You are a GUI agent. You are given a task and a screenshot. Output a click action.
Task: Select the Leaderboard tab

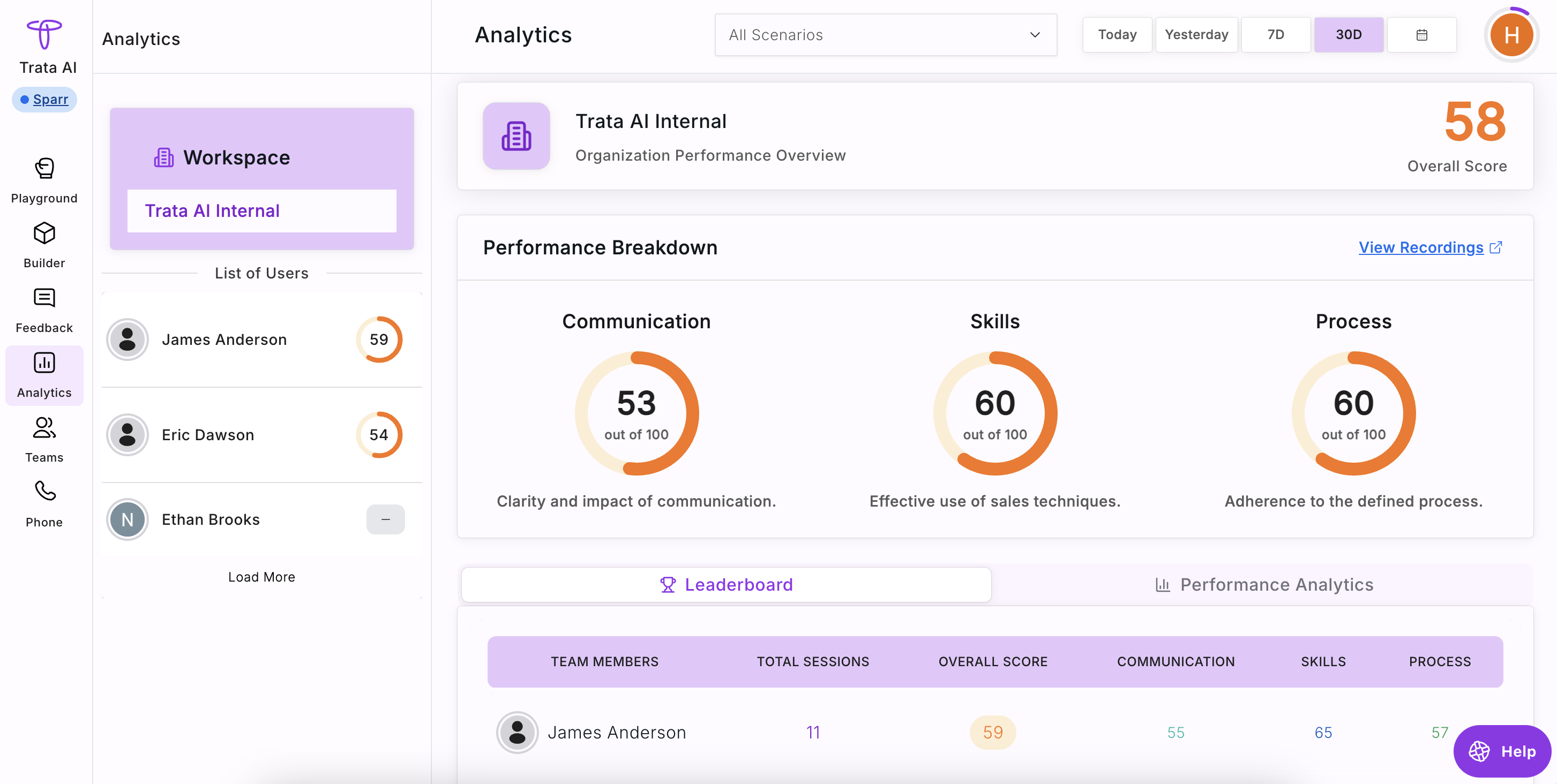726,585
